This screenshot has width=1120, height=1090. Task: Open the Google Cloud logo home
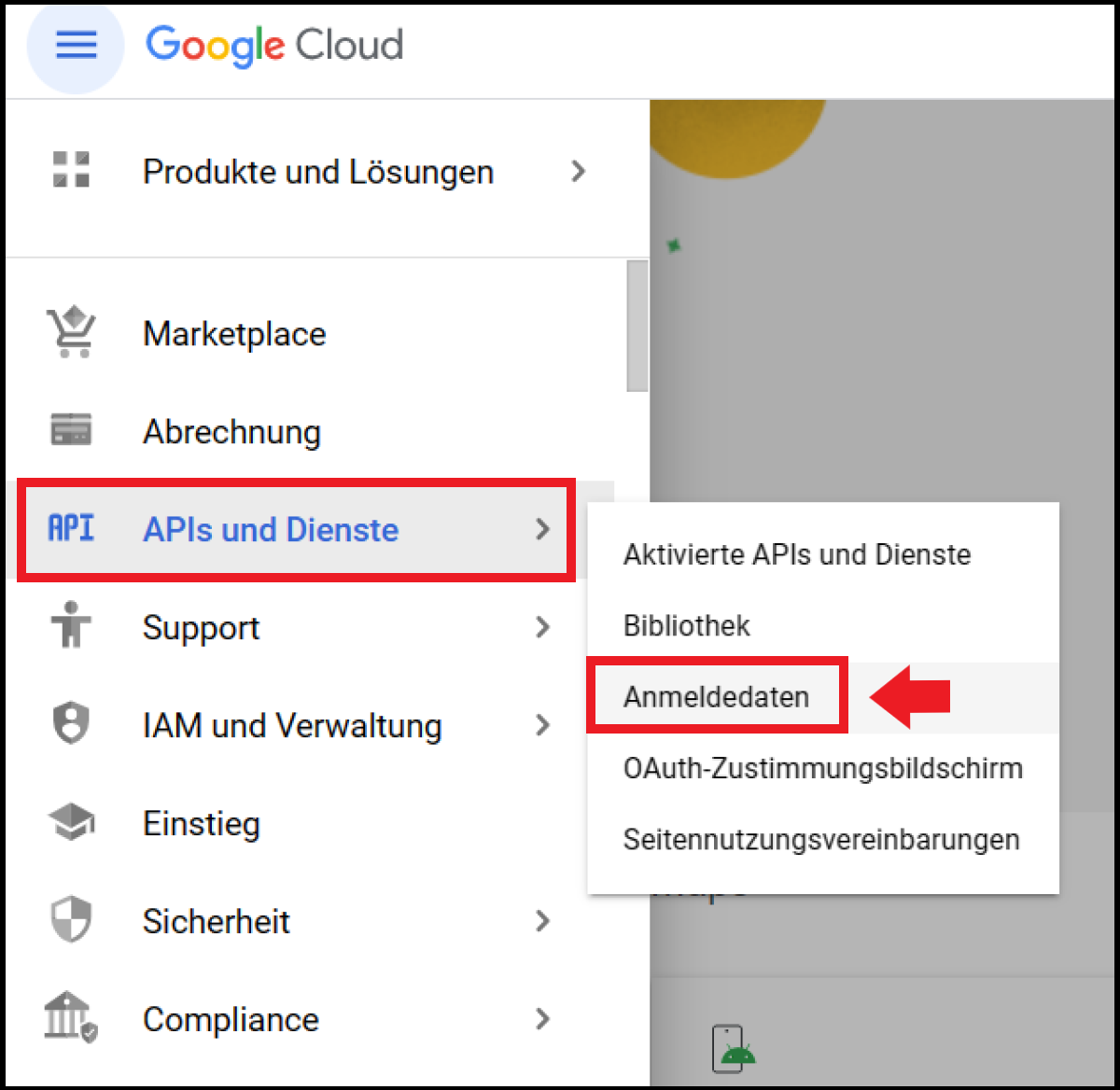(274, 46)
